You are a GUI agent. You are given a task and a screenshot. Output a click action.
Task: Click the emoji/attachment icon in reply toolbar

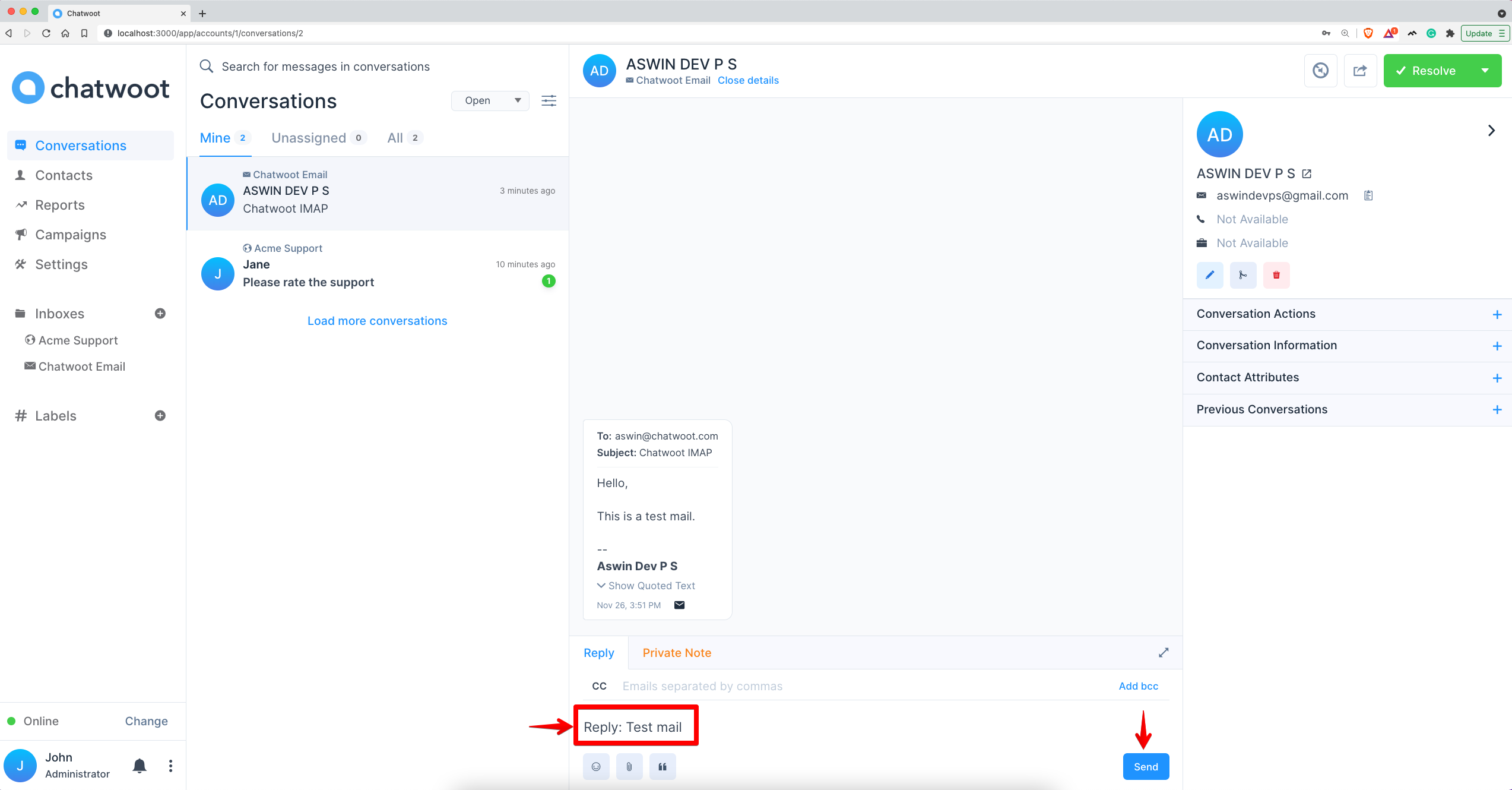click(x=596, y=766)
